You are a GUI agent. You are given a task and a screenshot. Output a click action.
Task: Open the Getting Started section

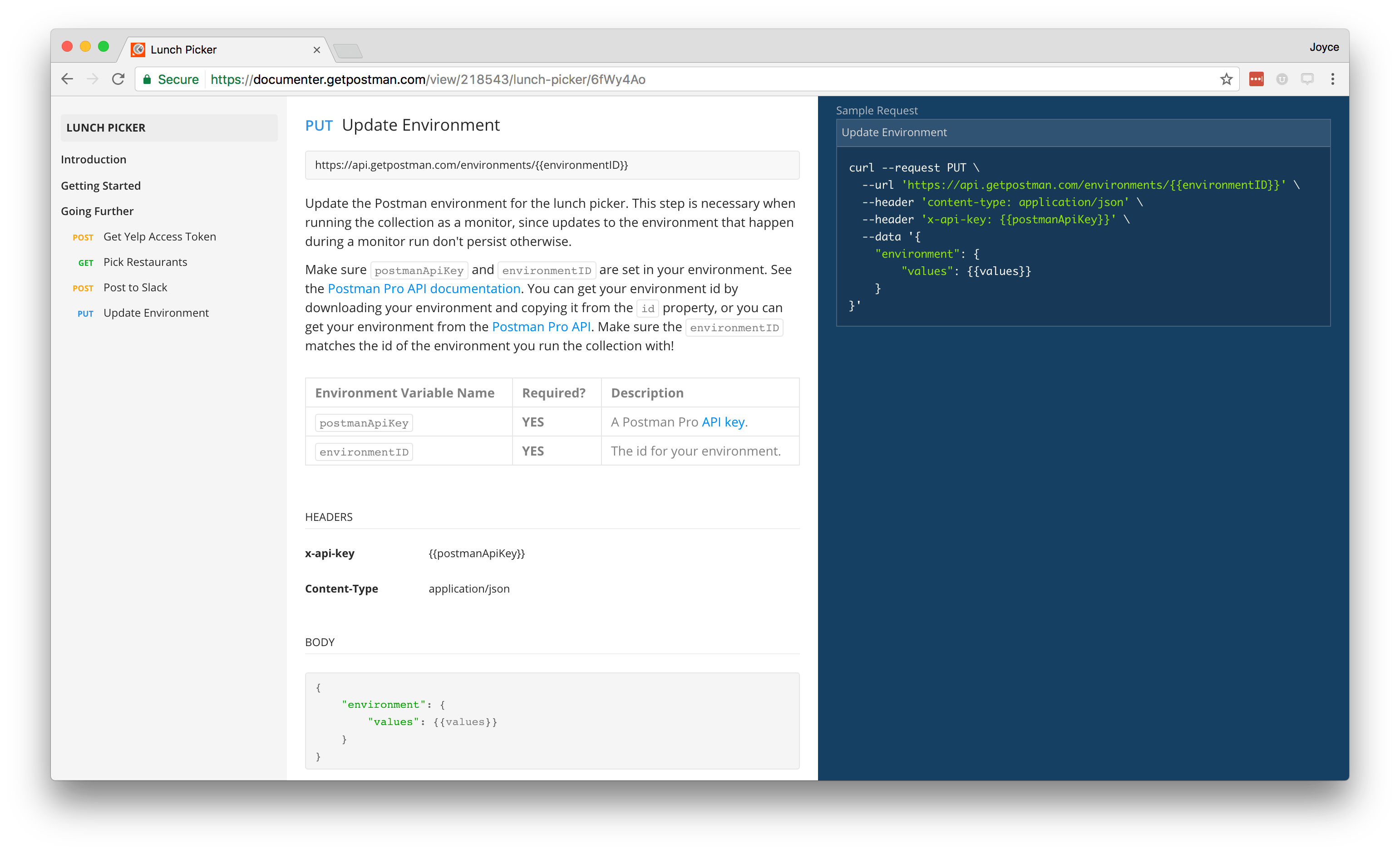[x=101, y=185]
